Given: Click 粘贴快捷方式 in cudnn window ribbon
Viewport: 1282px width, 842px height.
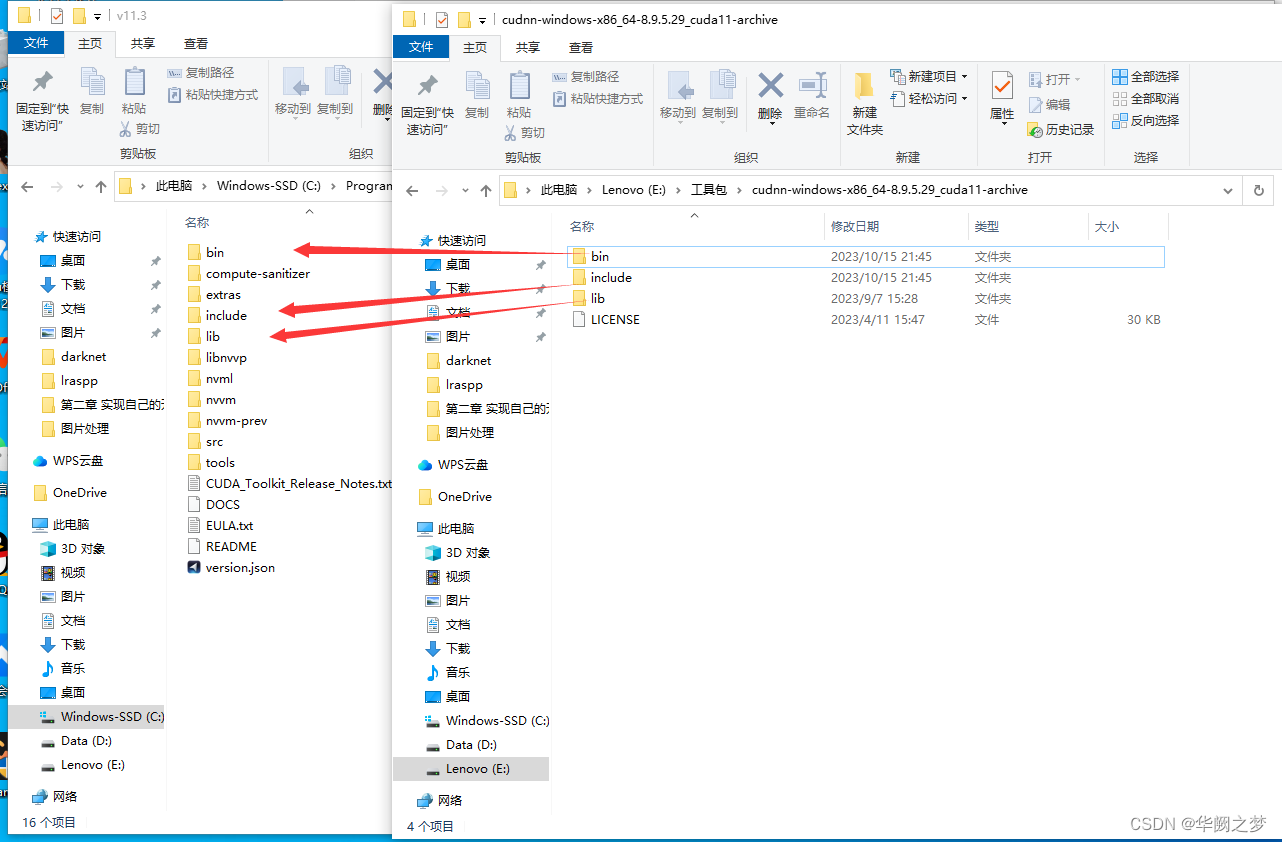Looking at the screenshot, I should click(x=597, y=98).
